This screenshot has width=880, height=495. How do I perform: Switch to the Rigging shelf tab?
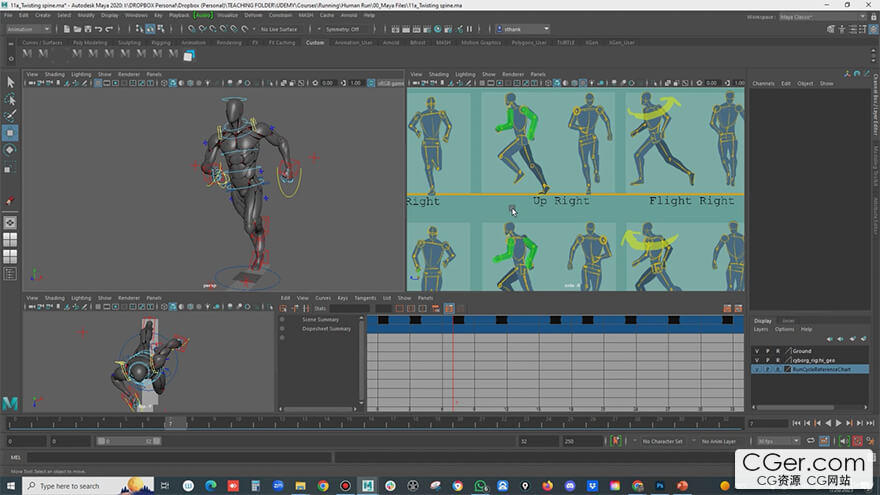coord(161,43)
